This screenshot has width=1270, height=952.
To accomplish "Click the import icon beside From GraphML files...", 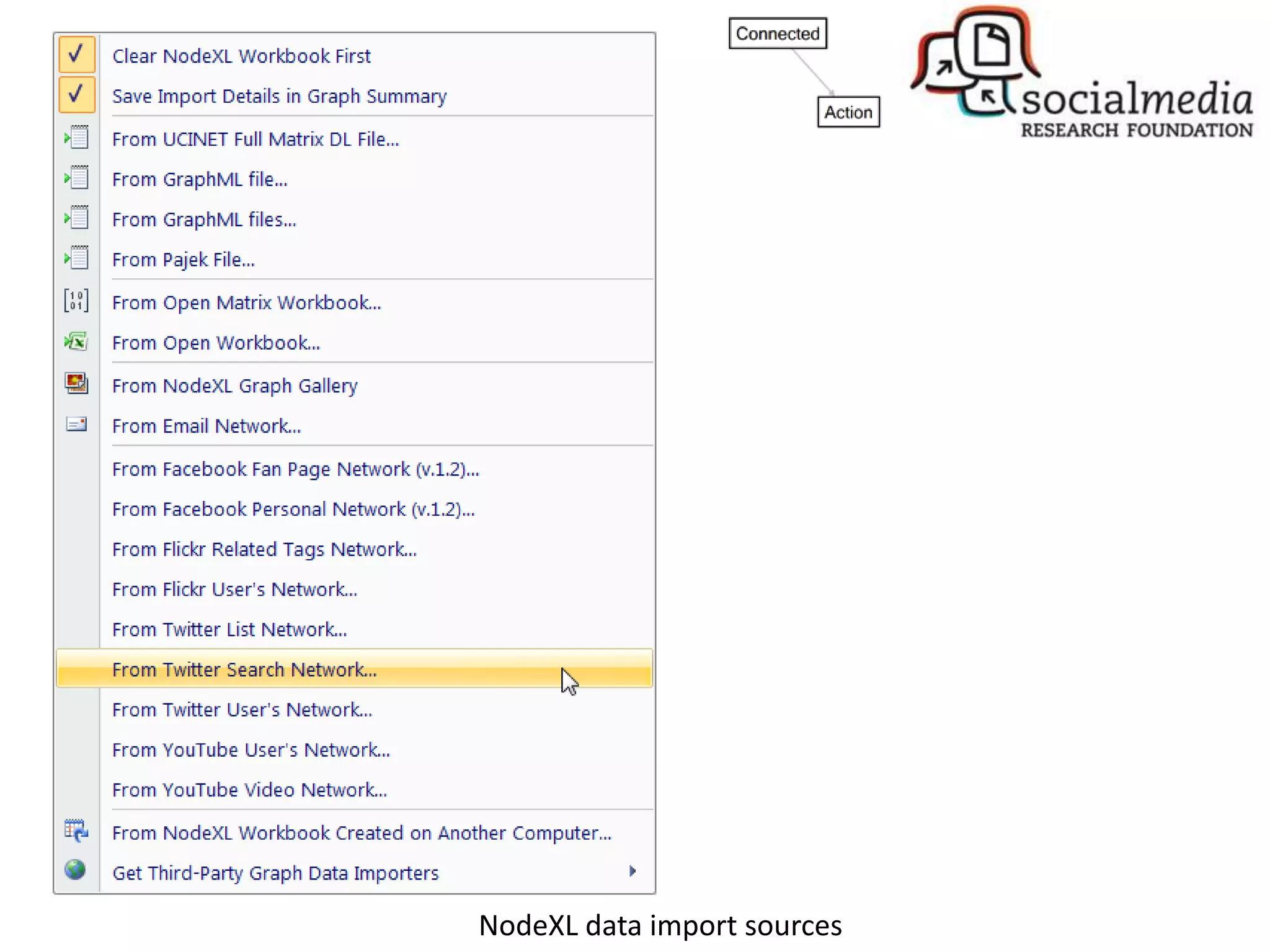I will point(76,218).
